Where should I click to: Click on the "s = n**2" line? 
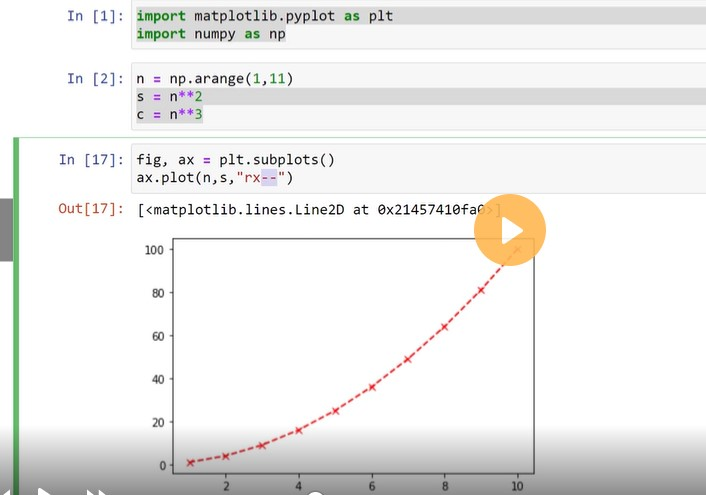[171, 97]
